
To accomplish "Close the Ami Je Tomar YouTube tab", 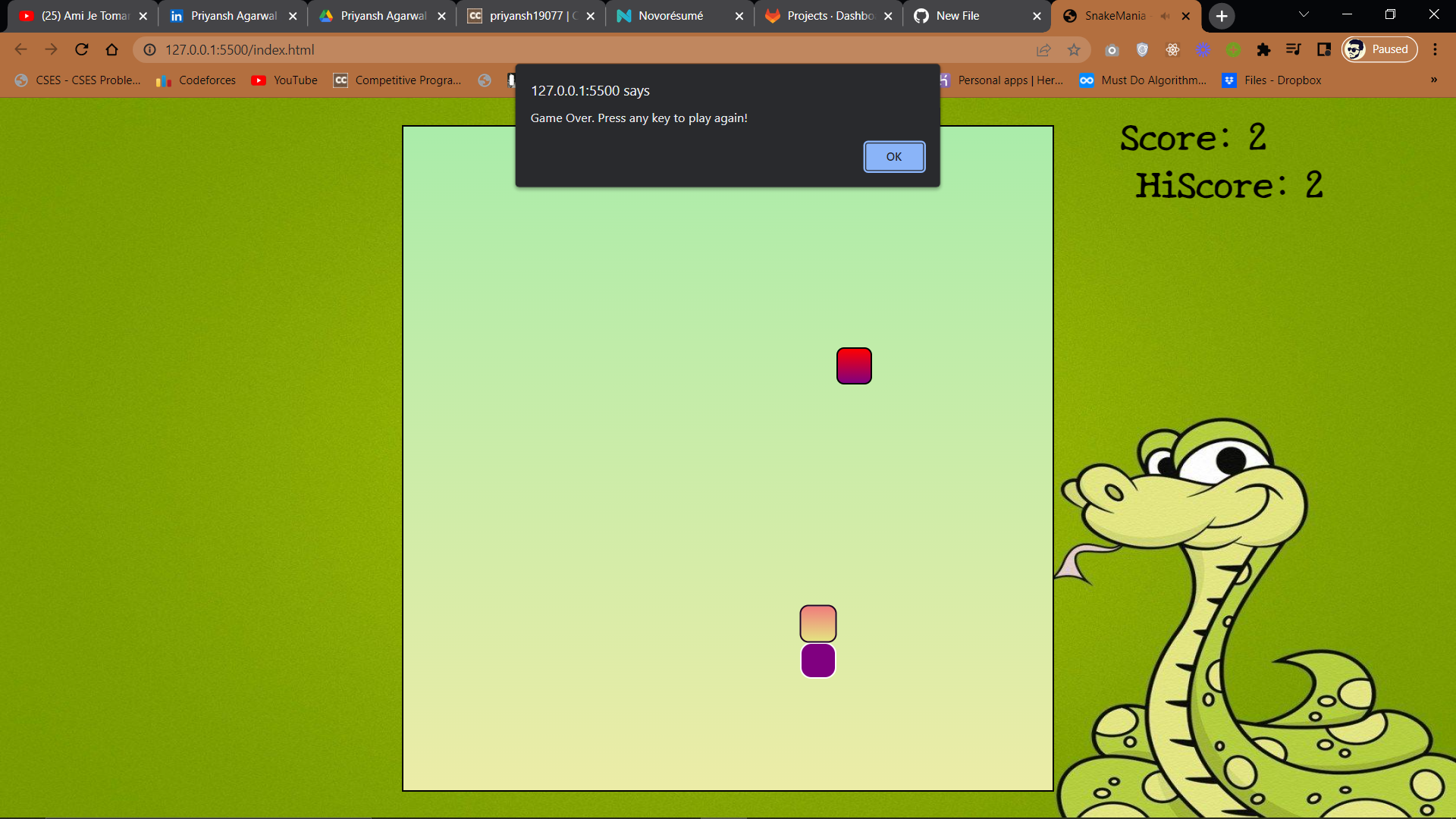I will (x=143, y=16).
